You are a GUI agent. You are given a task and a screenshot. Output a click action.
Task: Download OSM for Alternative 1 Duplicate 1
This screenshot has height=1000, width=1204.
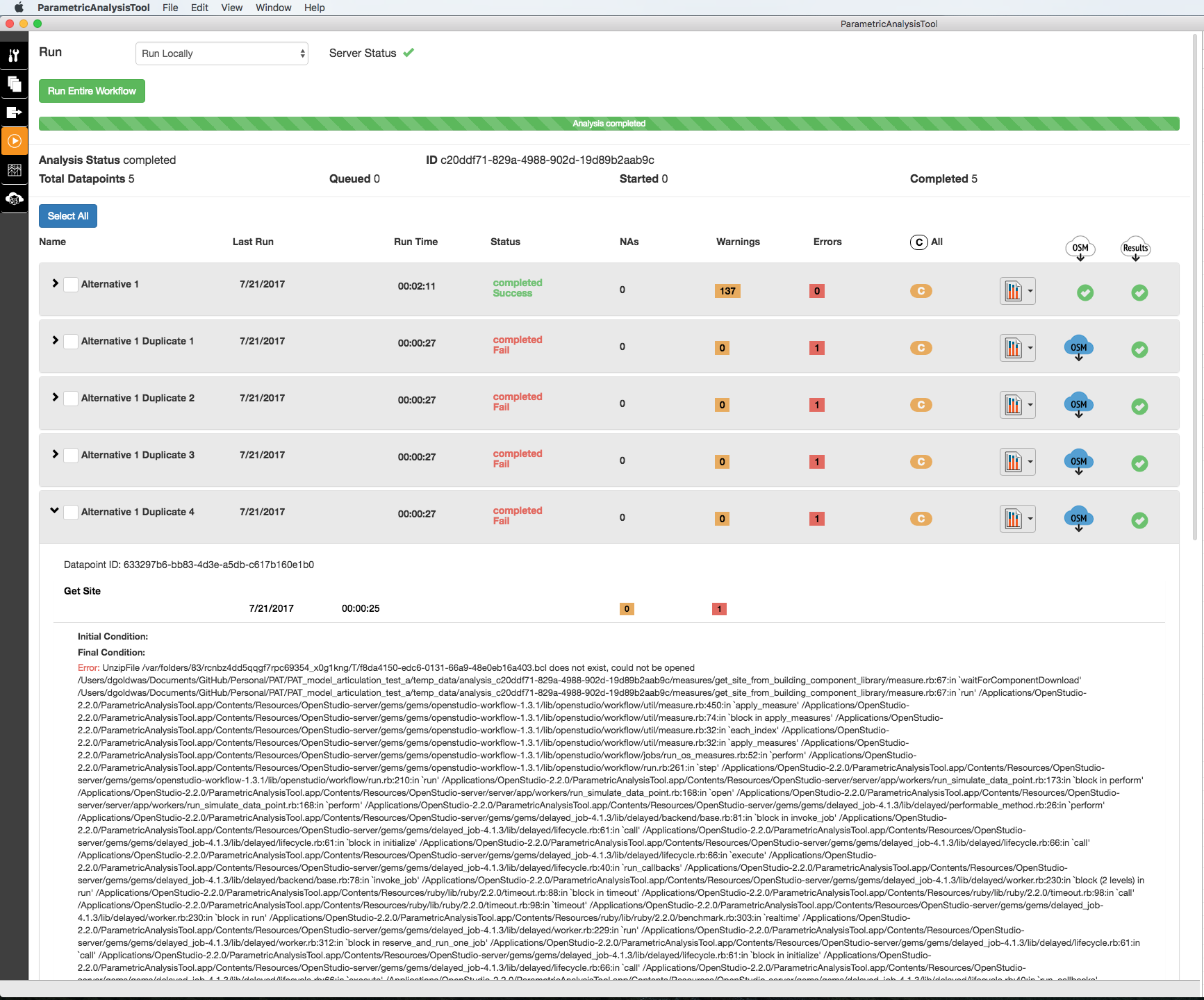click(1079, 349)
